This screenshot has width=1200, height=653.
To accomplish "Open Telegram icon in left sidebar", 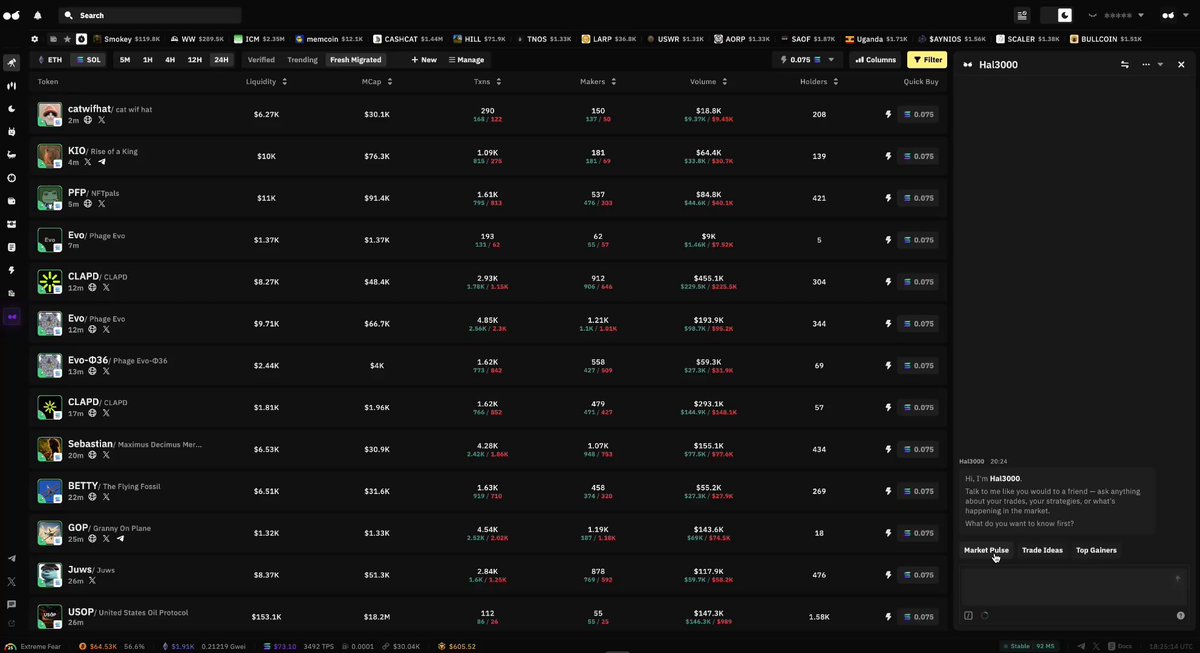I will 12,559.
